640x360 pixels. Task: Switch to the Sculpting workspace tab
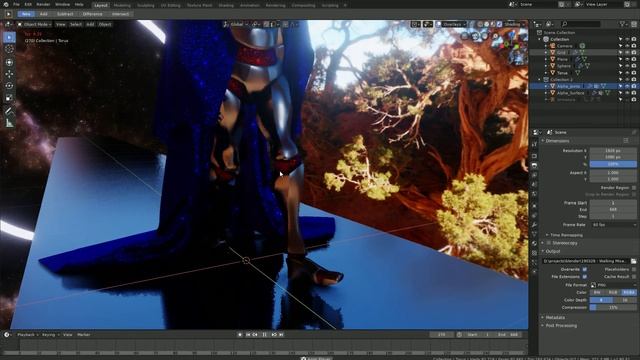pyautogui.click(x=146, y=6)
